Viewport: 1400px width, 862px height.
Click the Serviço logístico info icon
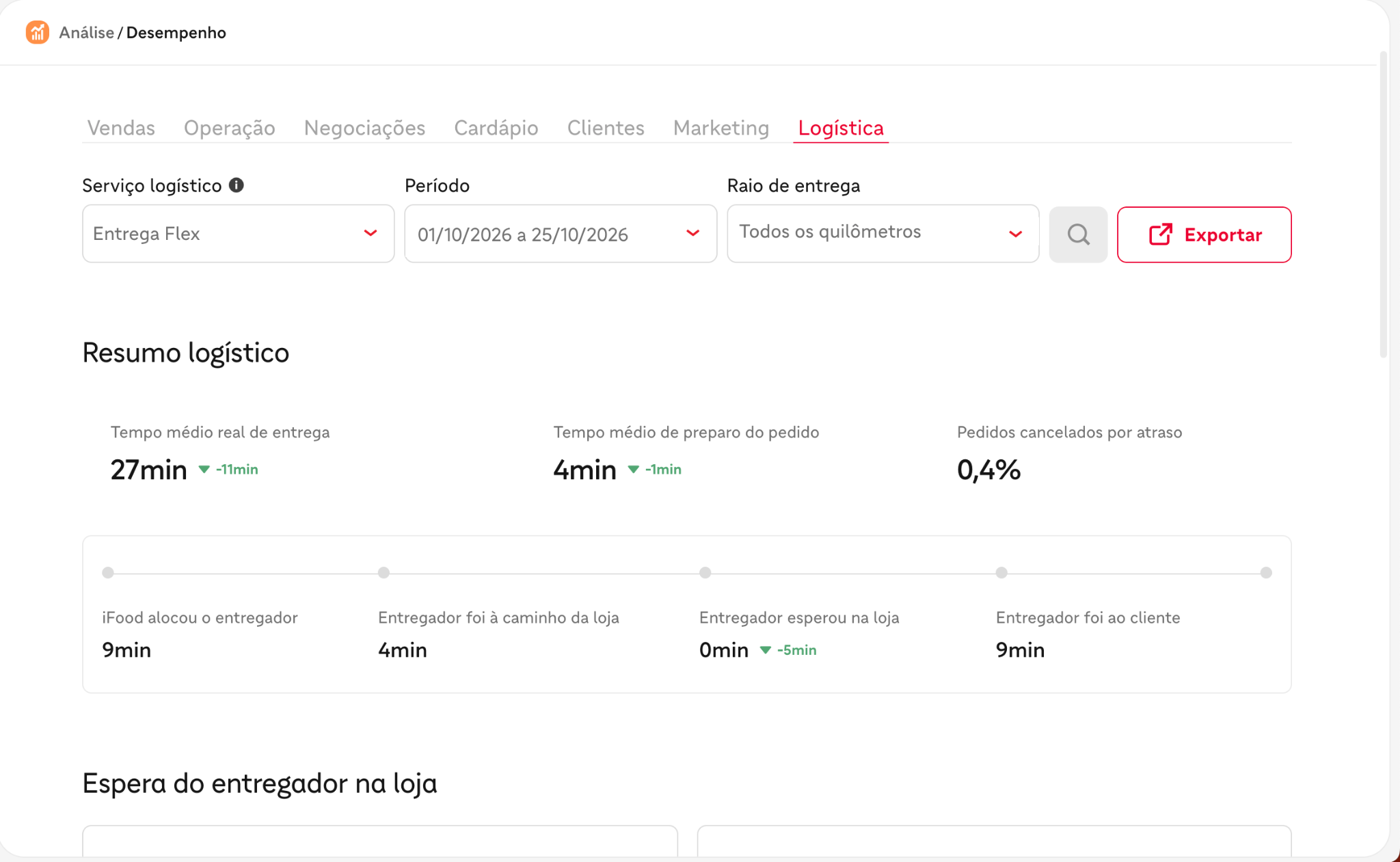(x=237, y=185)
